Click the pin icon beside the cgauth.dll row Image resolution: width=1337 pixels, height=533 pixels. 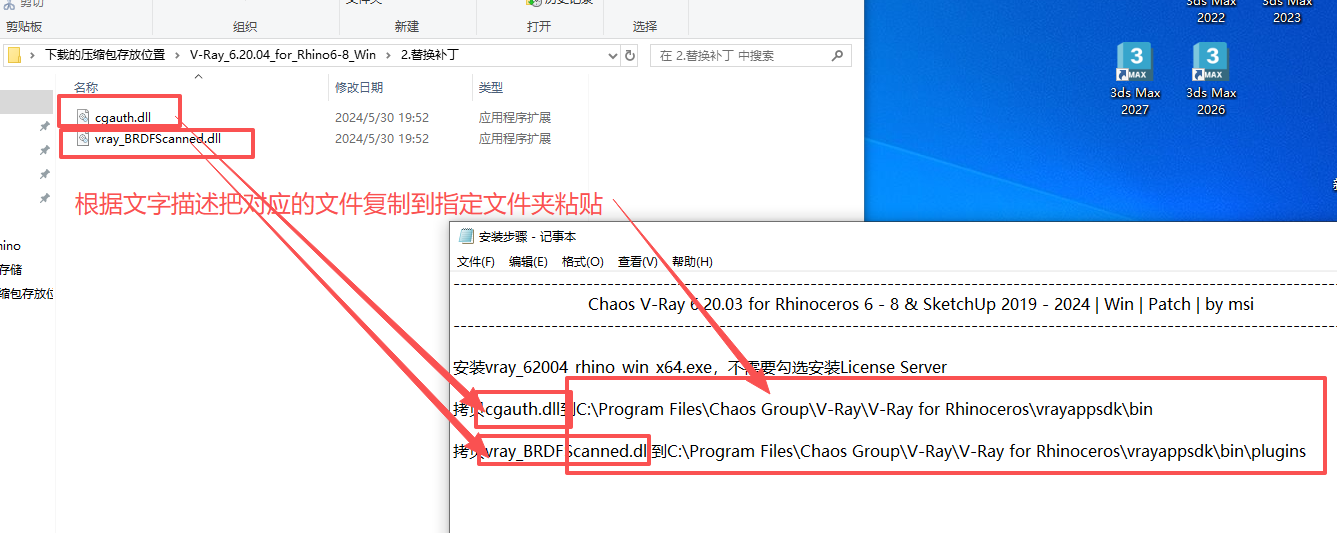click(x=44, y=126)
